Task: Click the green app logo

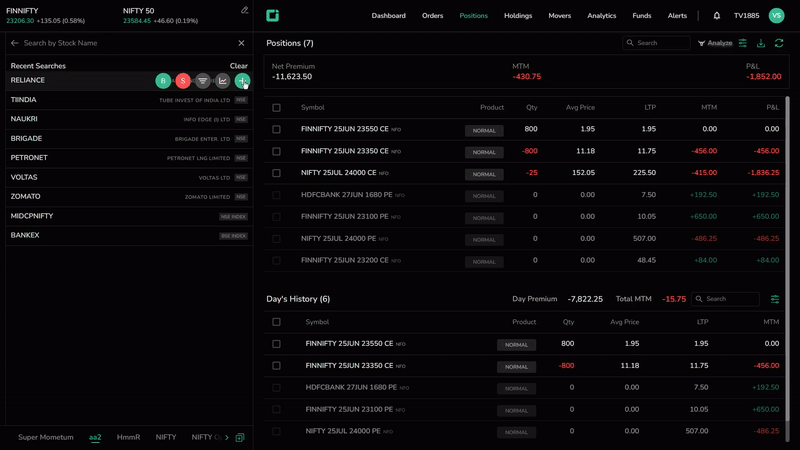Action: click(x=272, y=16)
